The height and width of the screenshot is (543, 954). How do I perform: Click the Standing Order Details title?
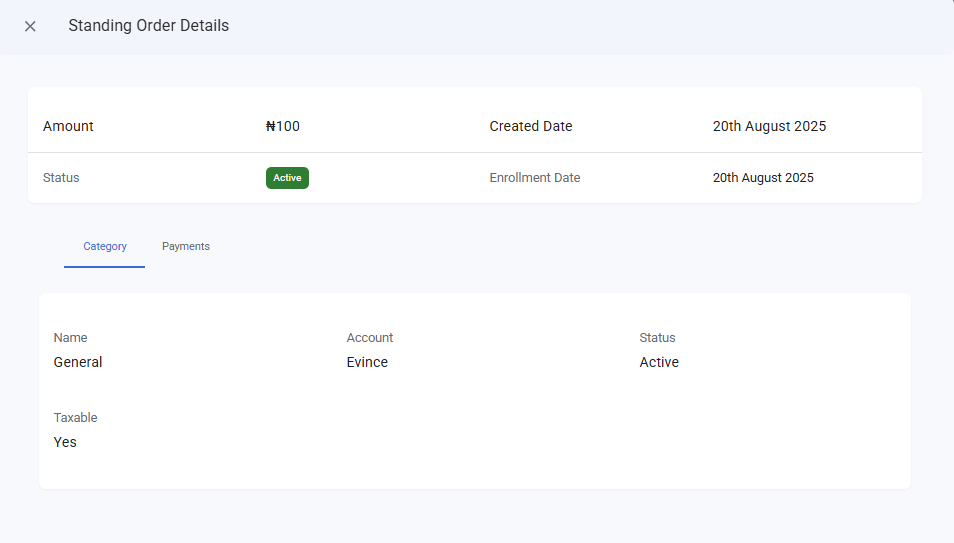coord(148,26)
